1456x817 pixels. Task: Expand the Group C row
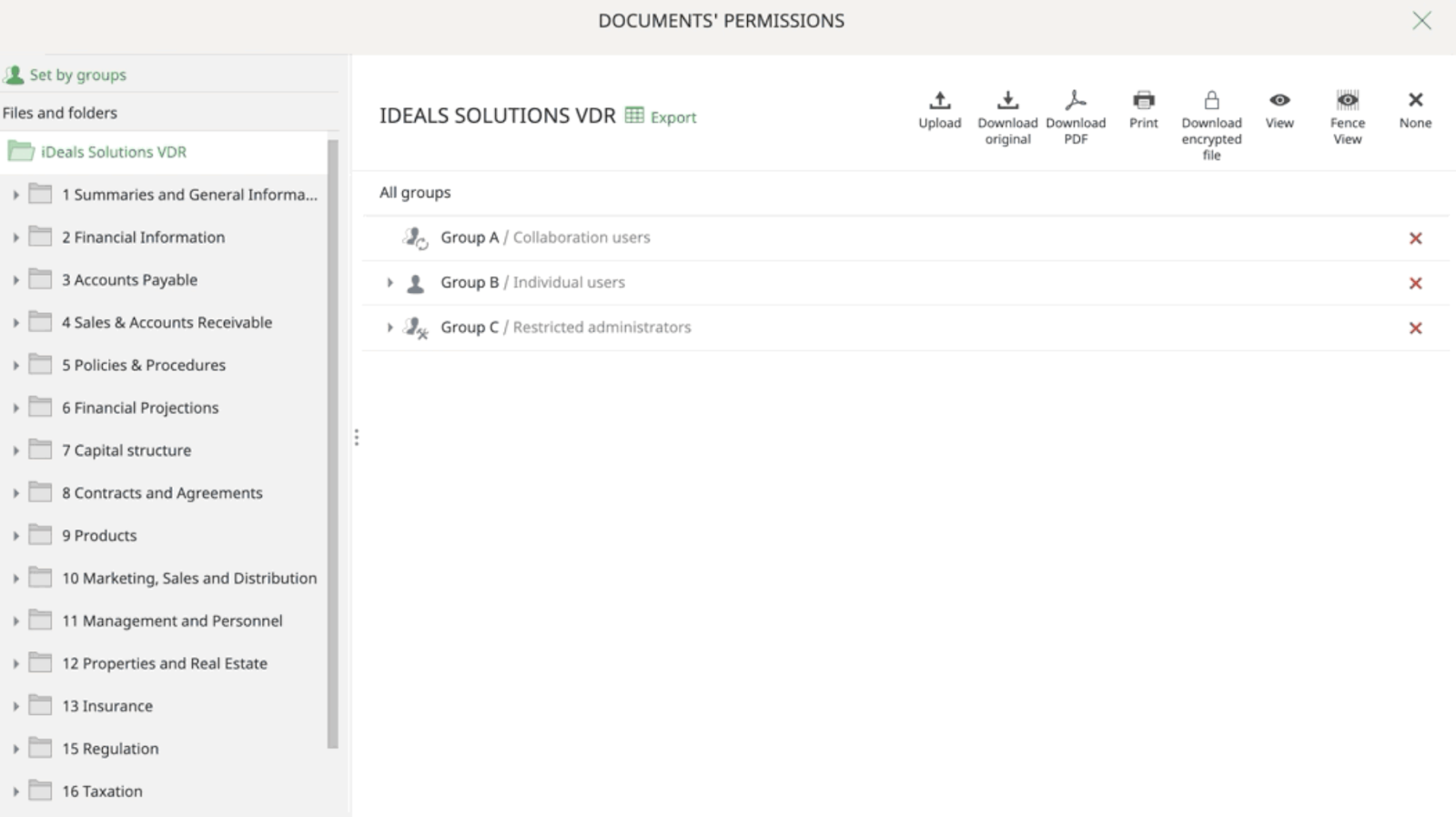click(389, 328)
